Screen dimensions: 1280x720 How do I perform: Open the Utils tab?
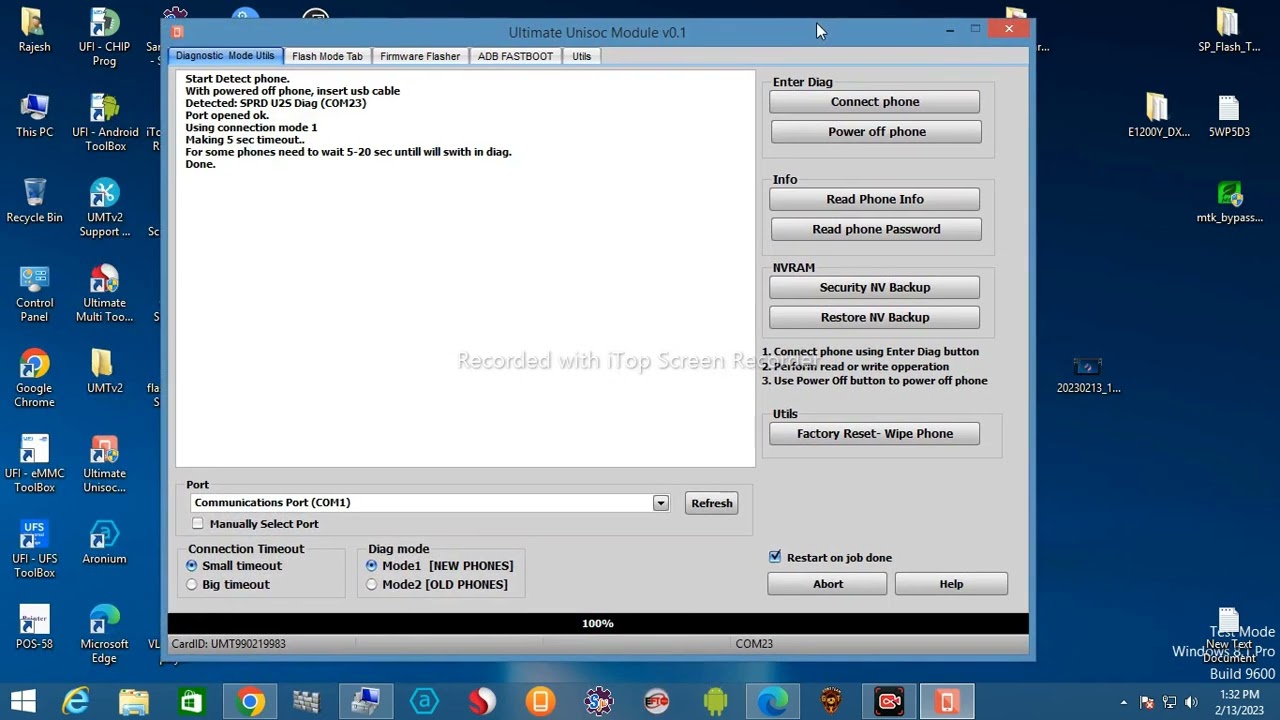(581, 56)
